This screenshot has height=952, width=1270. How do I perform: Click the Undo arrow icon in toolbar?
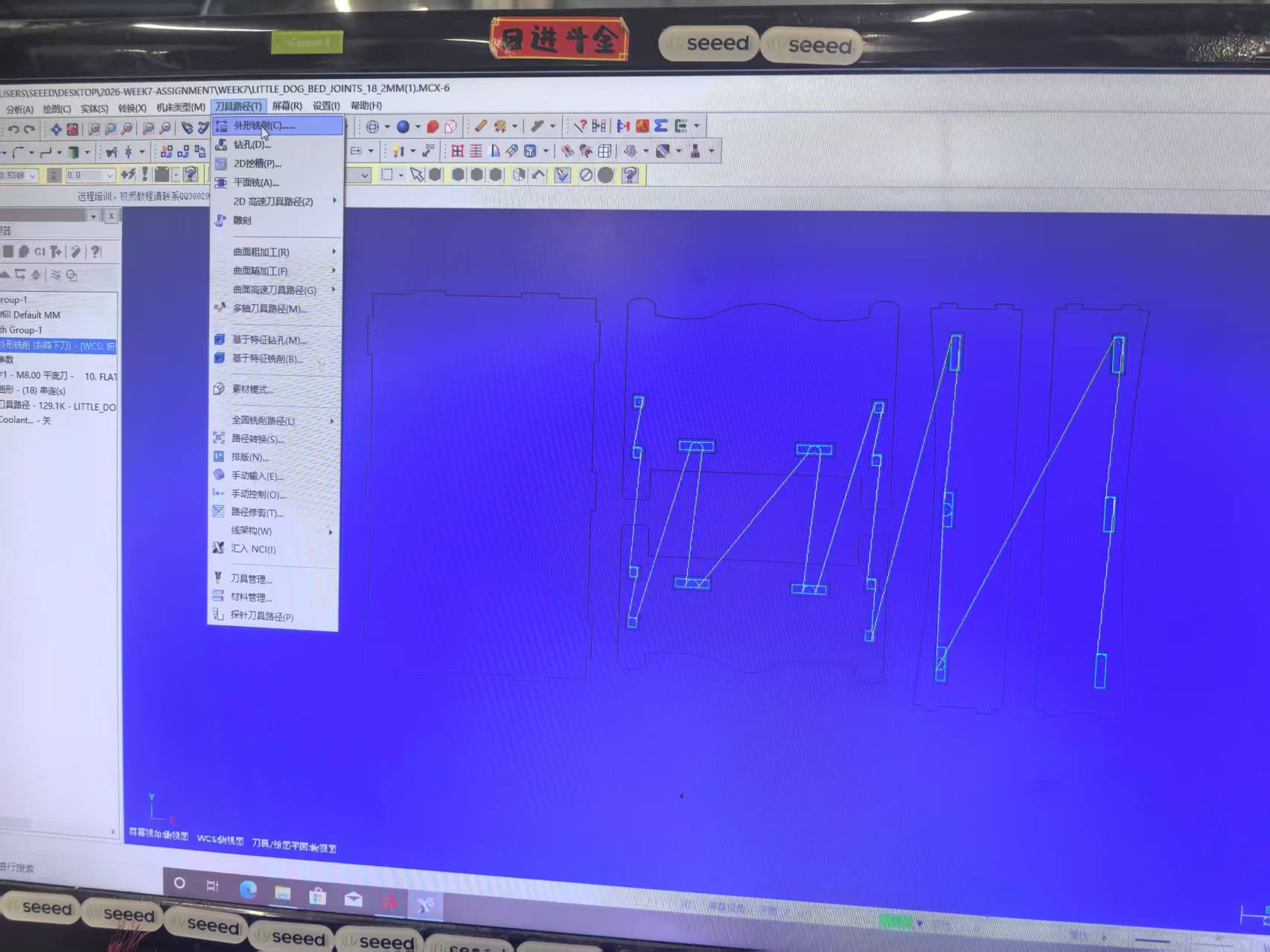[x=13, y=130]
